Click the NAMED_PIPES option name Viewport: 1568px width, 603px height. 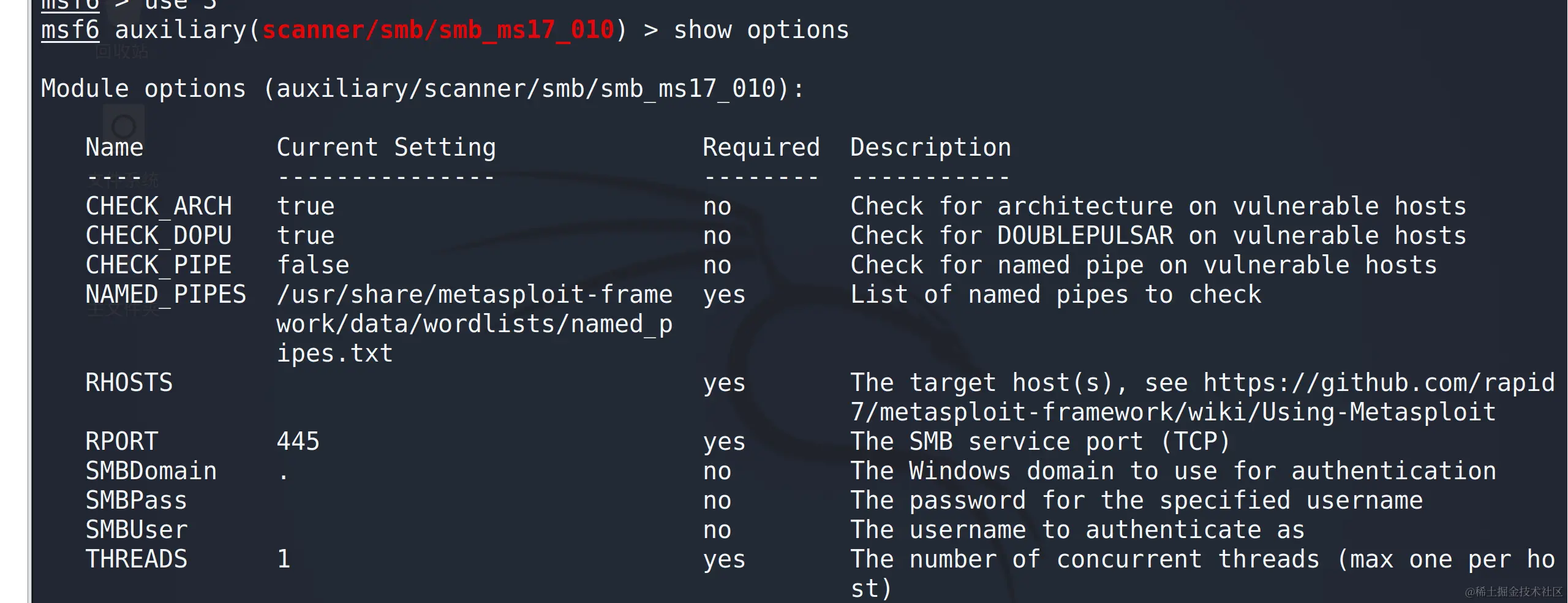[165, 295]
